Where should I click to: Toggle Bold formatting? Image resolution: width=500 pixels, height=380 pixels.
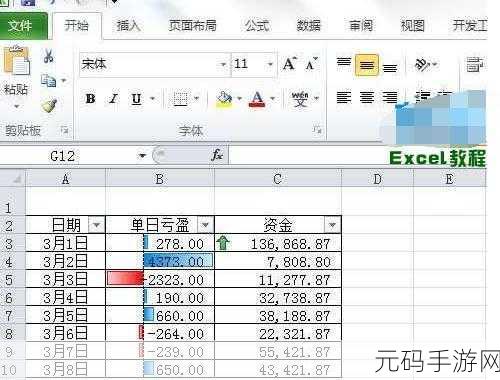[x=90, y=99]
